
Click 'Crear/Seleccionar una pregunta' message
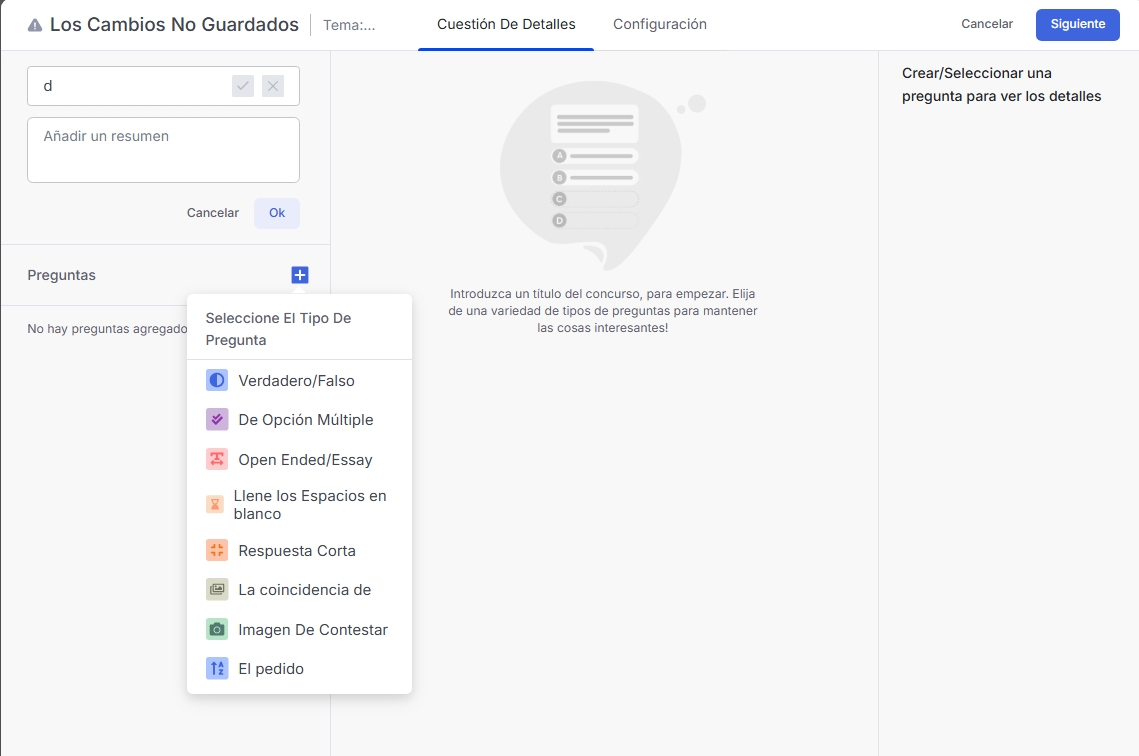pyautogui.click(x=1001, y=85)
